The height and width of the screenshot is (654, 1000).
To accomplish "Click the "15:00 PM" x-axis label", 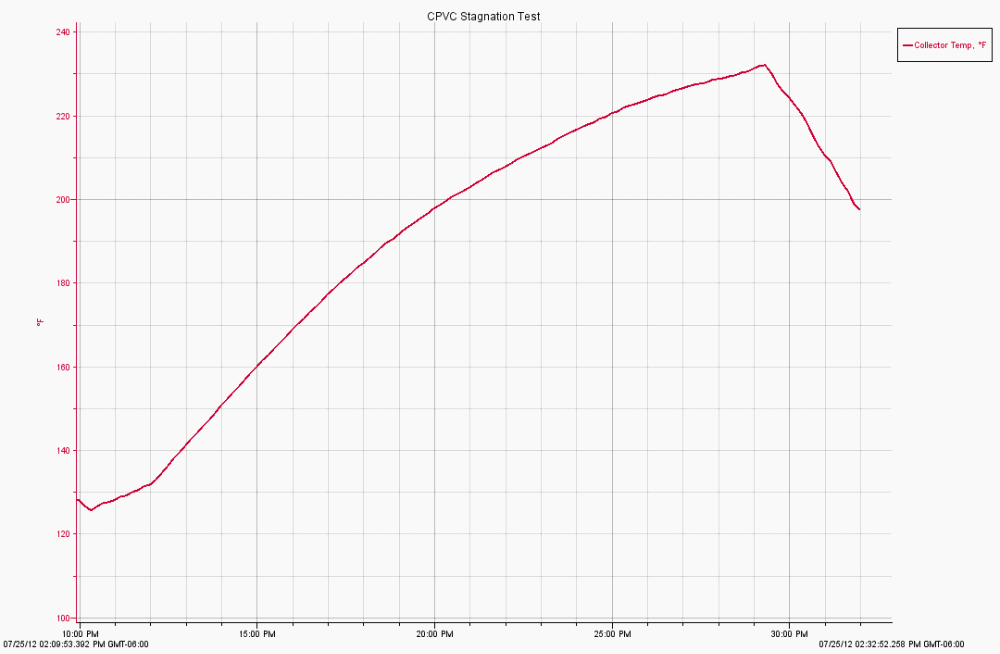I will [257, 634].
